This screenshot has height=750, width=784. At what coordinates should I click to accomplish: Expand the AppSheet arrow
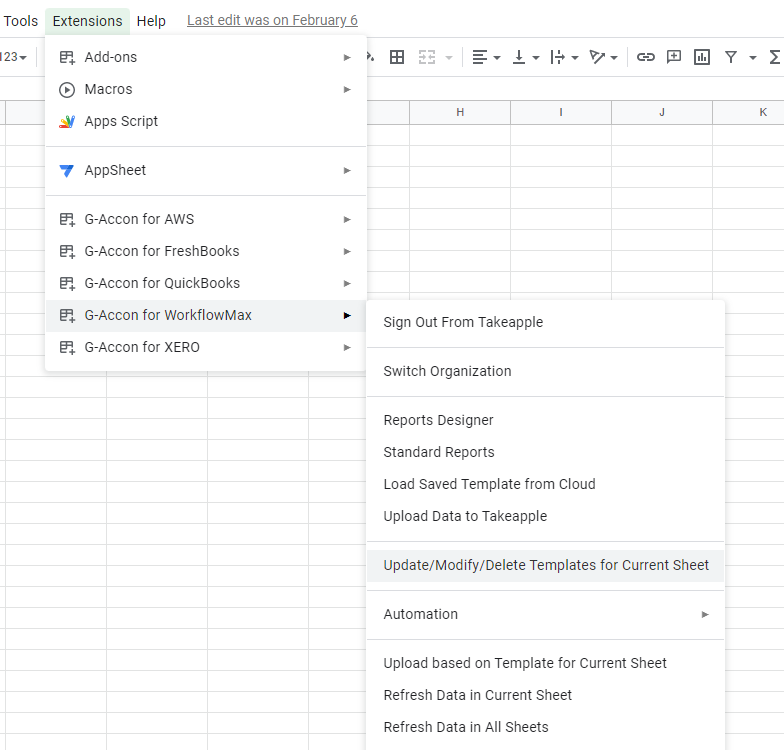[347, 170]
